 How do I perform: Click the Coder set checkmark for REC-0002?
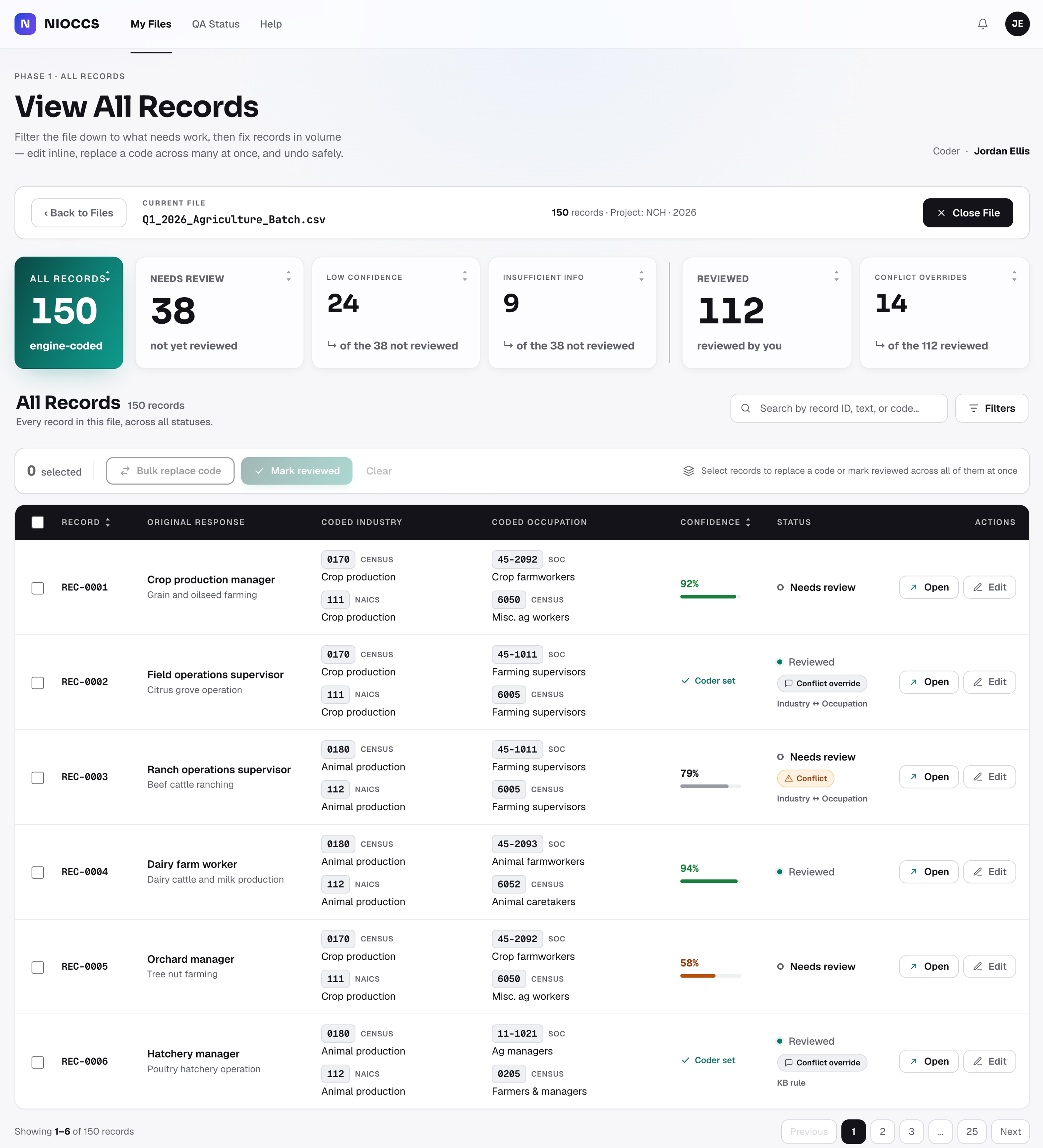click(x=685, y=681)
